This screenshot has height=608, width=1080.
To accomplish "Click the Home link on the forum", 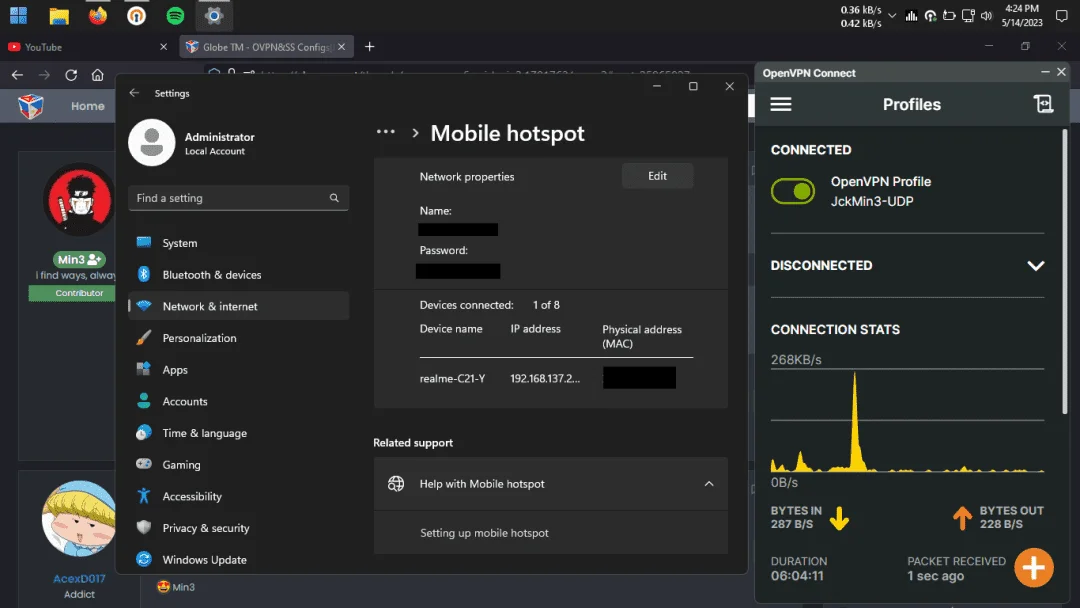I will (x=87, y=106).
